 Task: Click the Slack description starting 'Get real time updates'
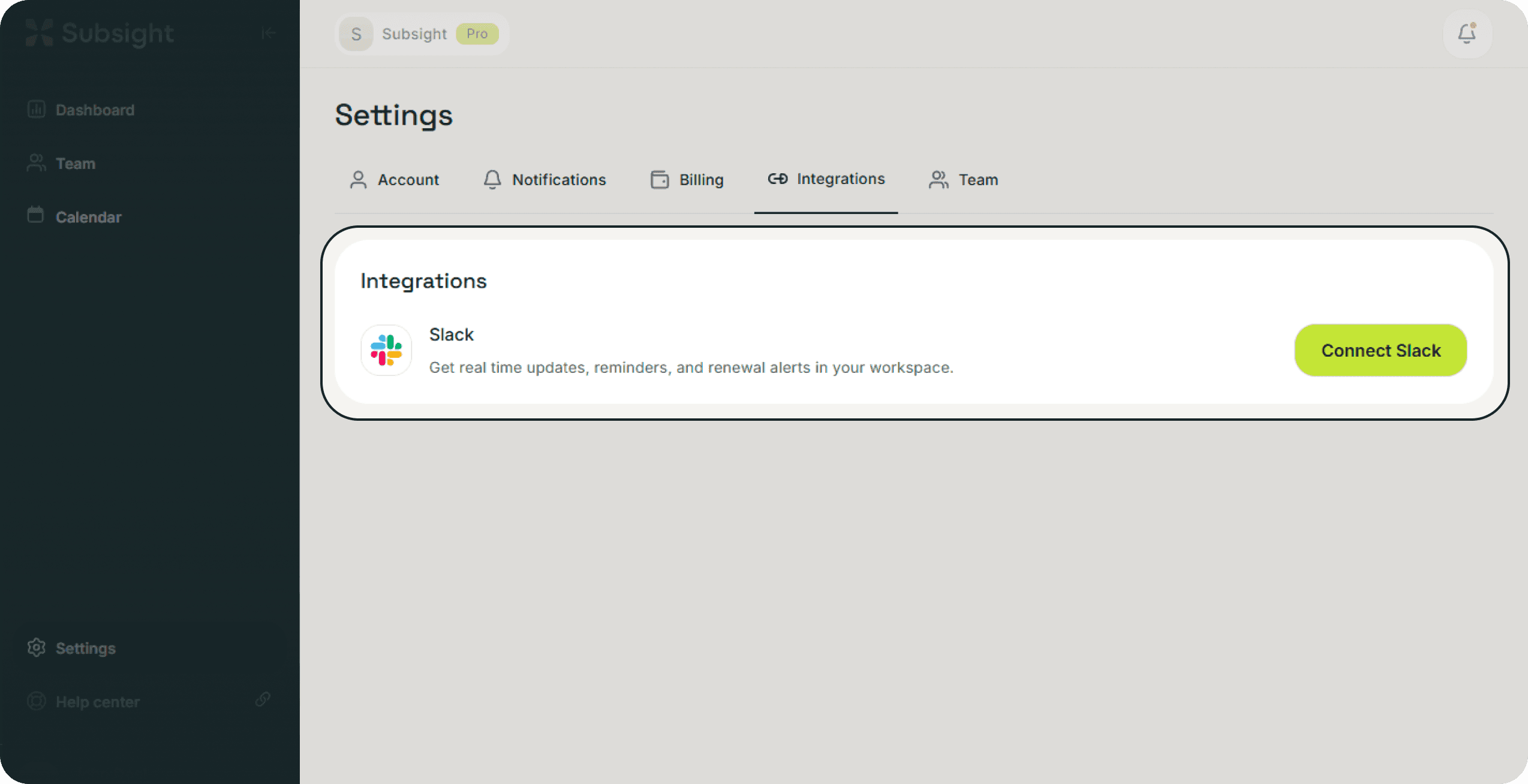click(691, 367)
